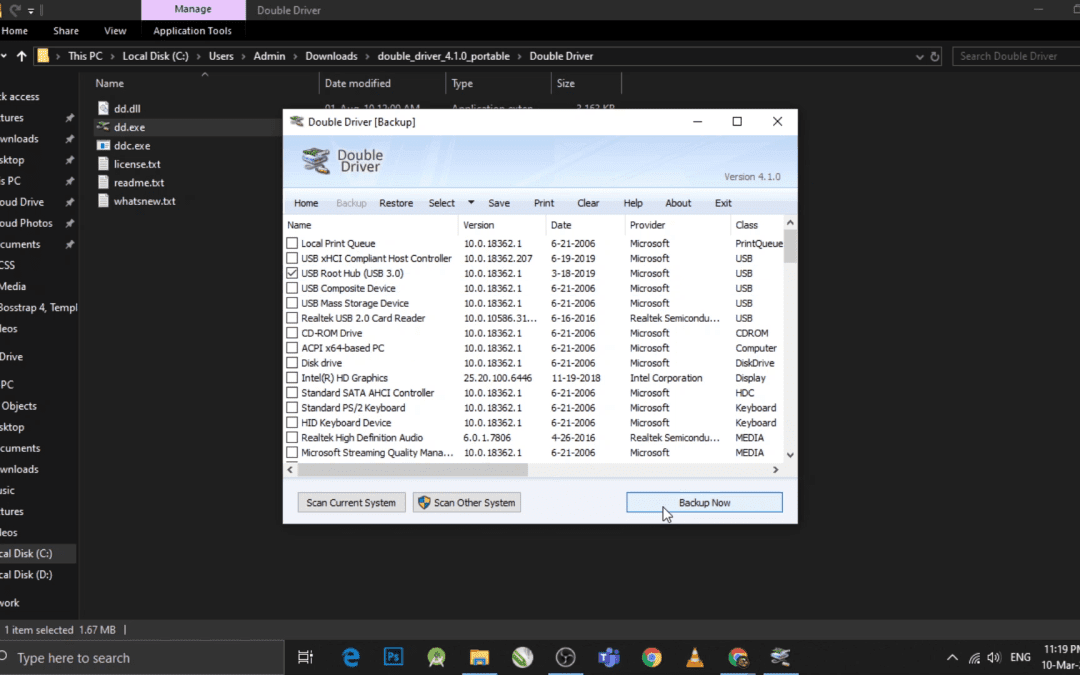This screenshot has width=1080, height=675.
Task: Select whatsnew.txt file in Explorer
Action: click(145, 201)
